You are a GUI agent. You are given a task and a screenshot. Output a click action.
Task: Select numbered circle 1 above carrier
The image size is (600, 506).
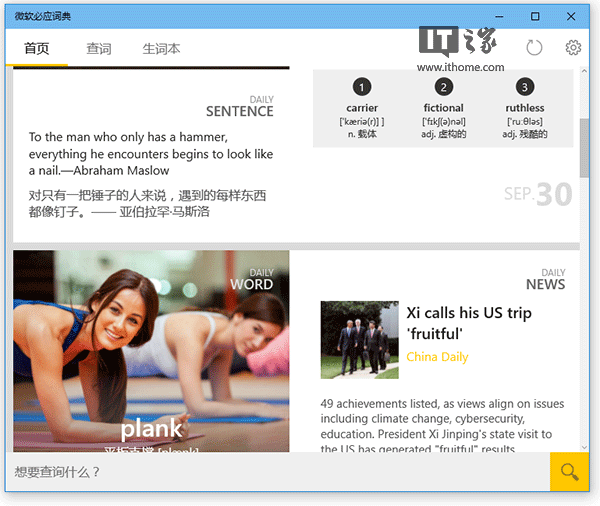362,87
